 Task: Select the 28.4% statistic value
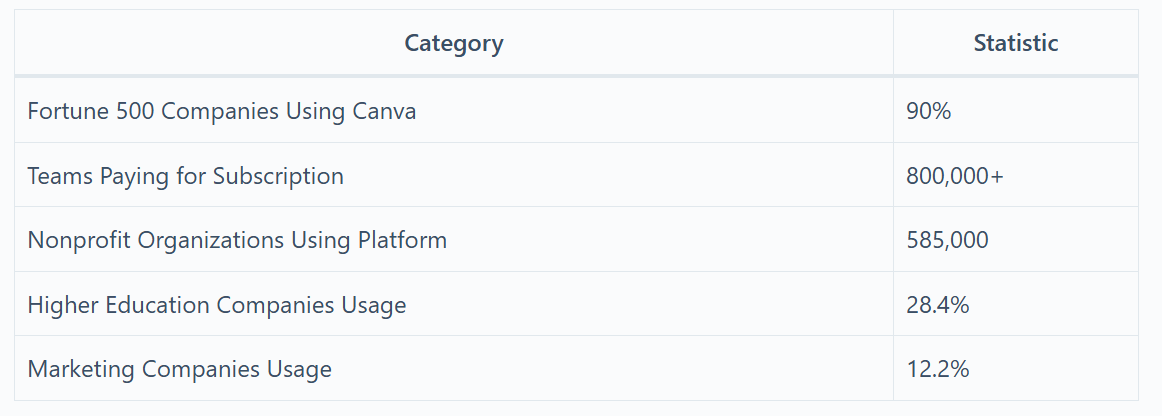coord(937,305)
